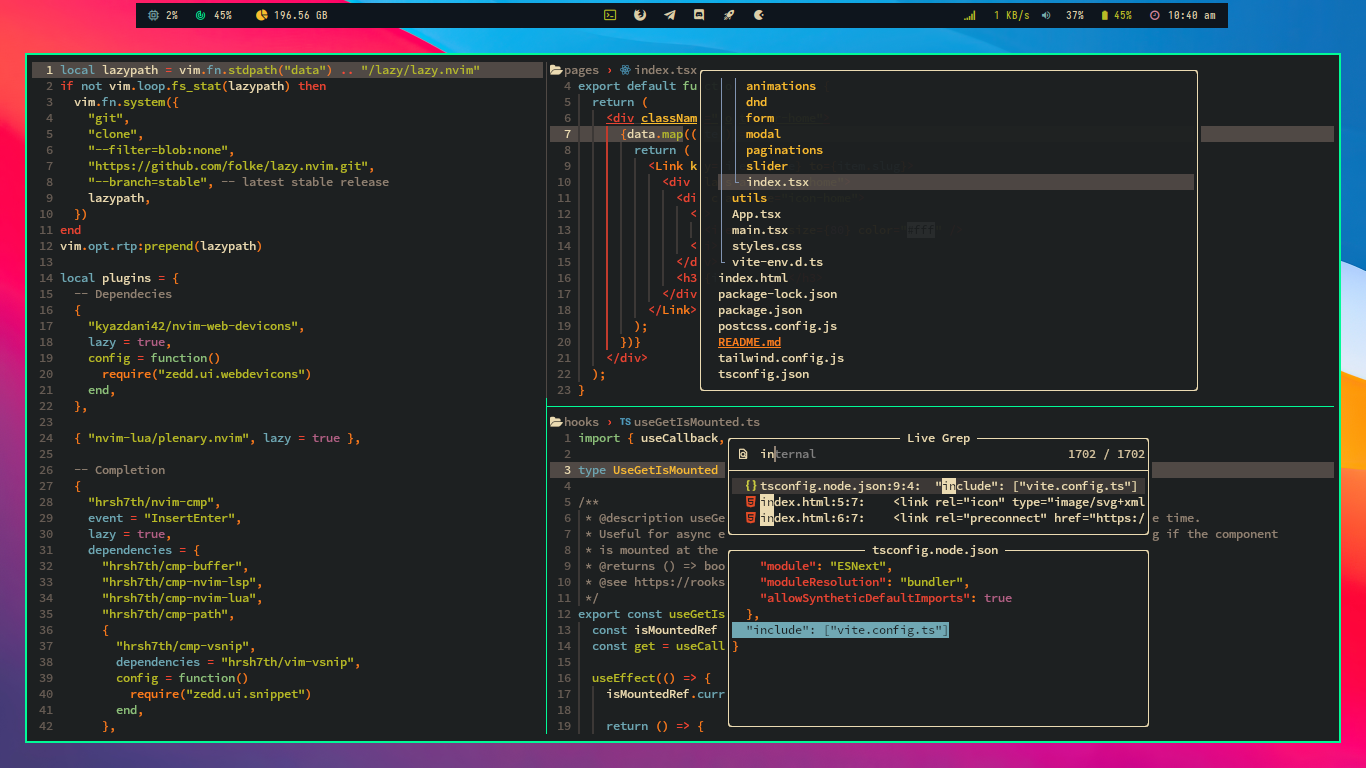Image resolution: width=1366 pixels, height=768 pixels.
Task: Click the disk usage pie icon
Action: 261,15
